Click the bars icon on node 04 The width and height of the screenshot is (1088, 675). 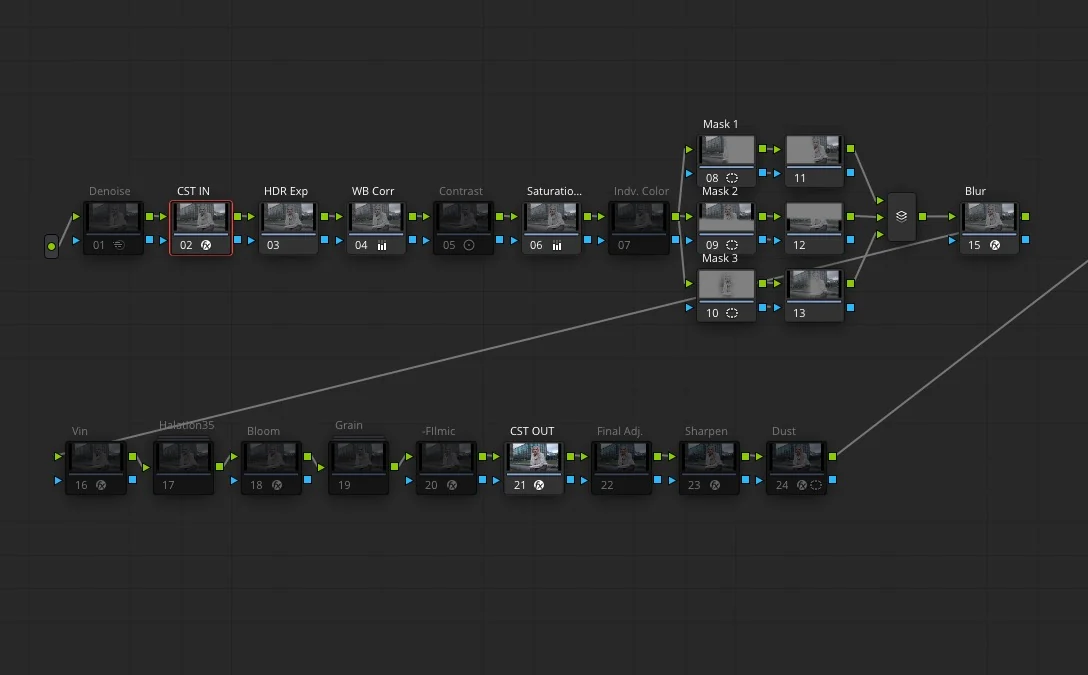(x=382, y=245)
